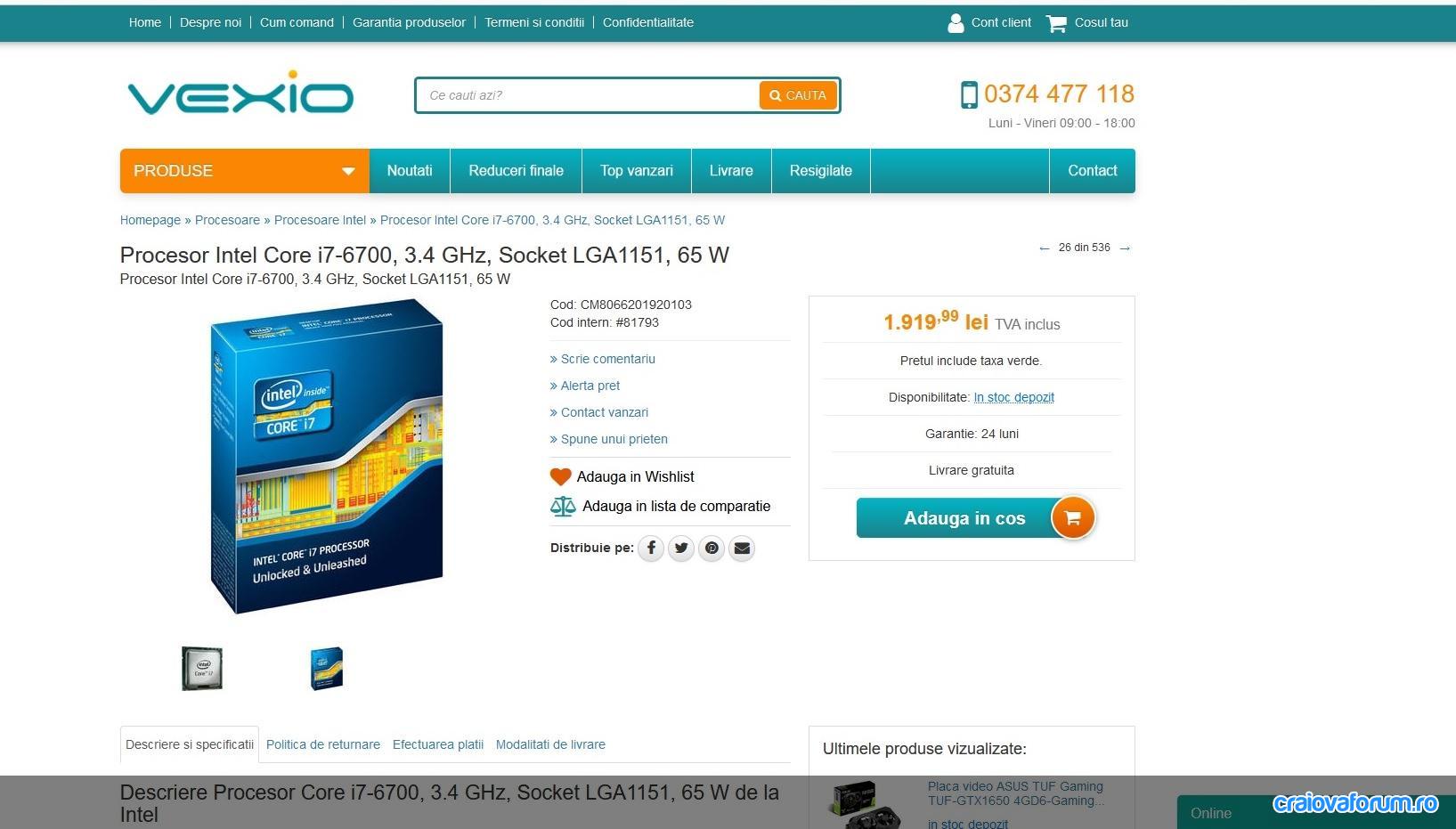
Task: Share product on Pinterest
Action: [x=712, y=548]
